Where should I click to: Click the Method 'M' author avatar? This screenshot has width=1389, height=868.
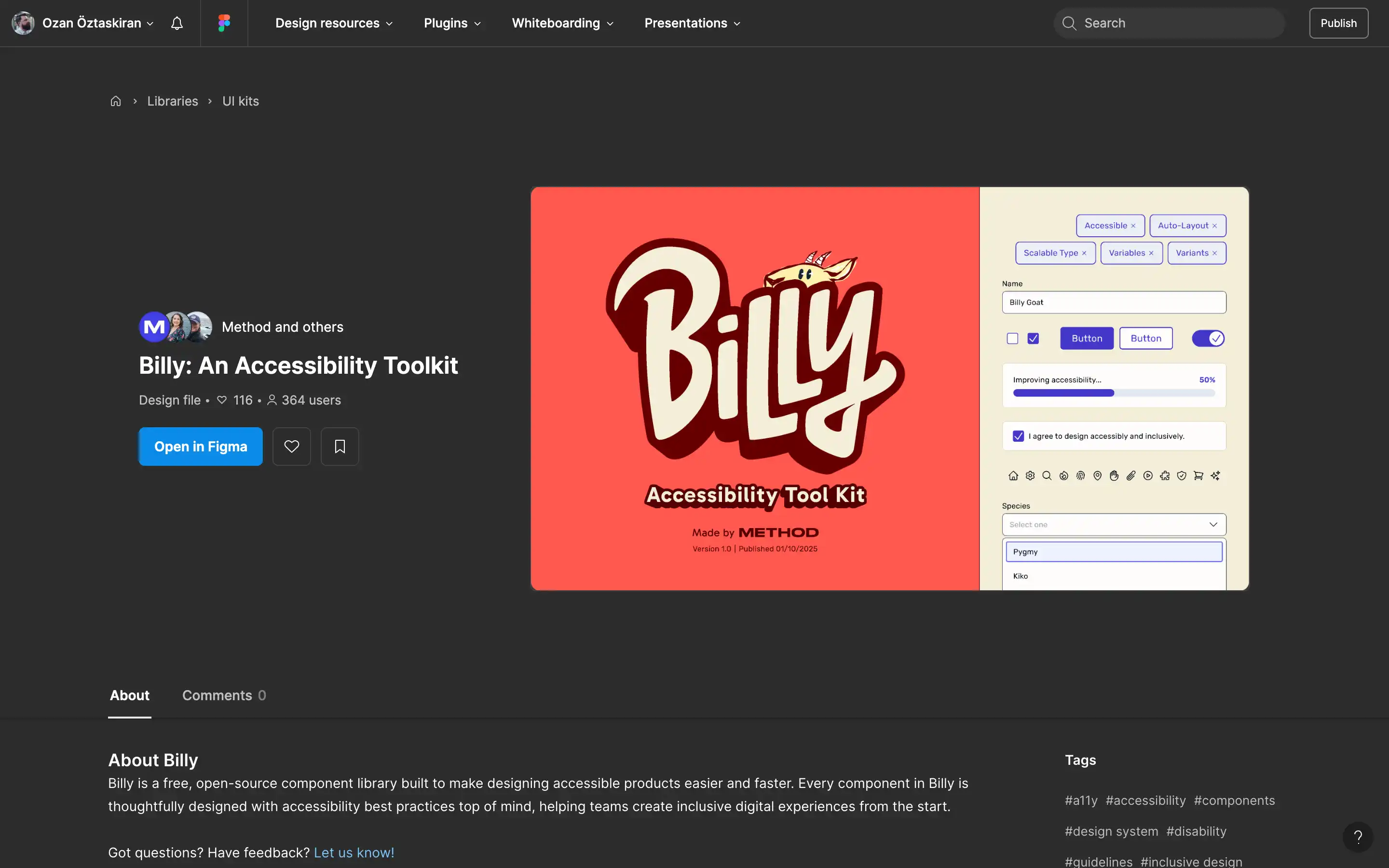(x=153, y=326)
